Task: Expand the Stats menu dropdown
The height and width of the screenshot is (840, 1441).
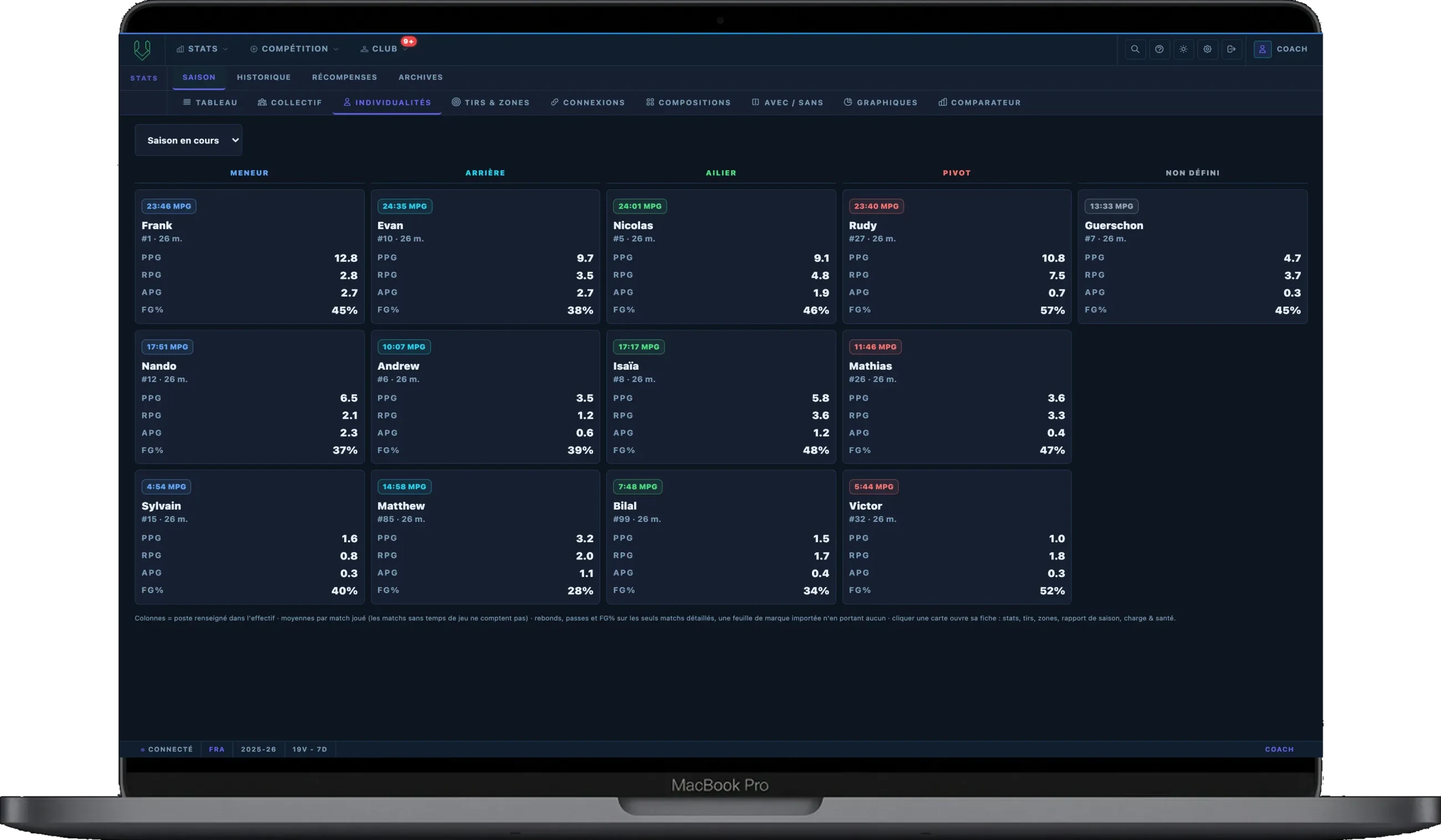Action: click(x=202, y=49)
